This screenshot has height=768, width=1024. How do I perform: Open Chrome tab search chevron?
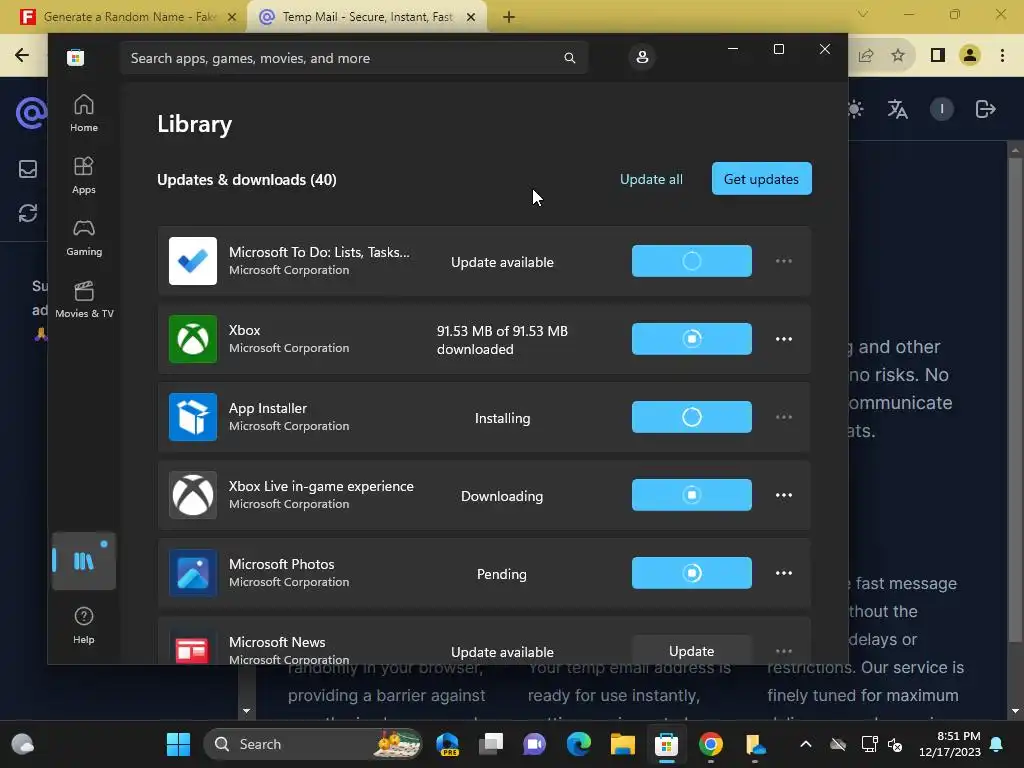click(863, 14)
